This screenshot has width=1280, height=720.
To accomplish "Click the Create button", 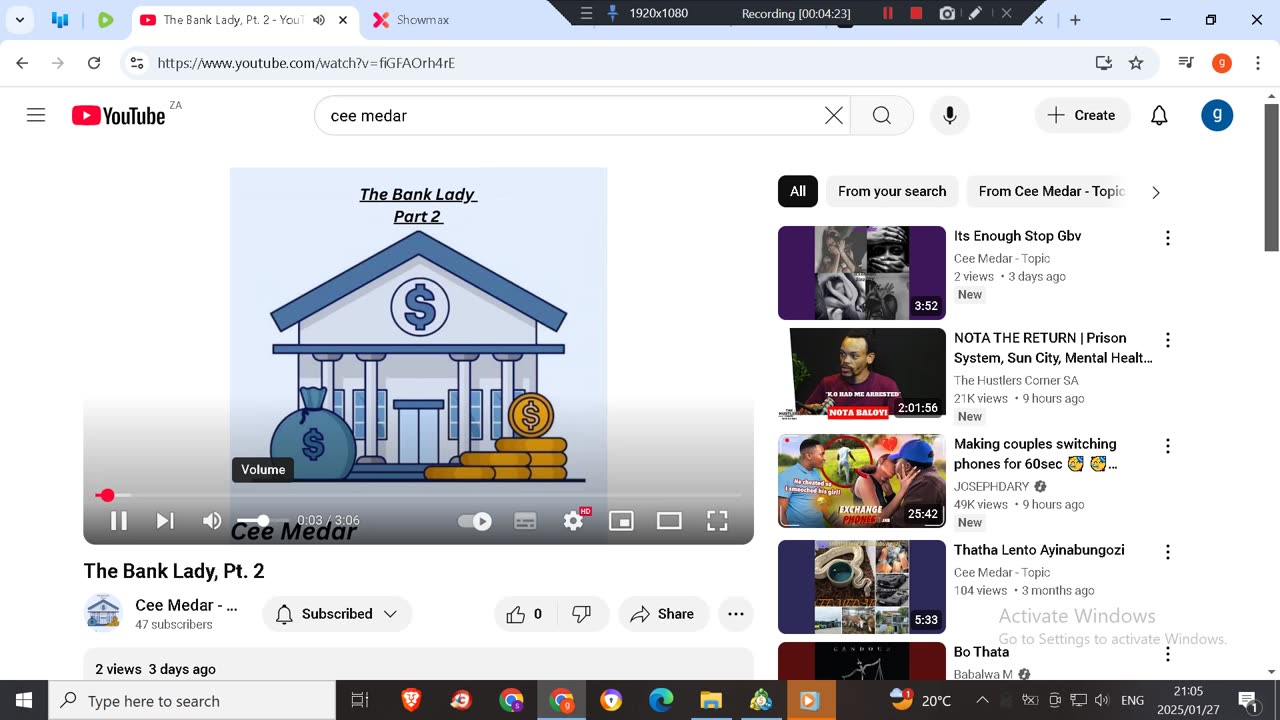I will [1082, 116].
